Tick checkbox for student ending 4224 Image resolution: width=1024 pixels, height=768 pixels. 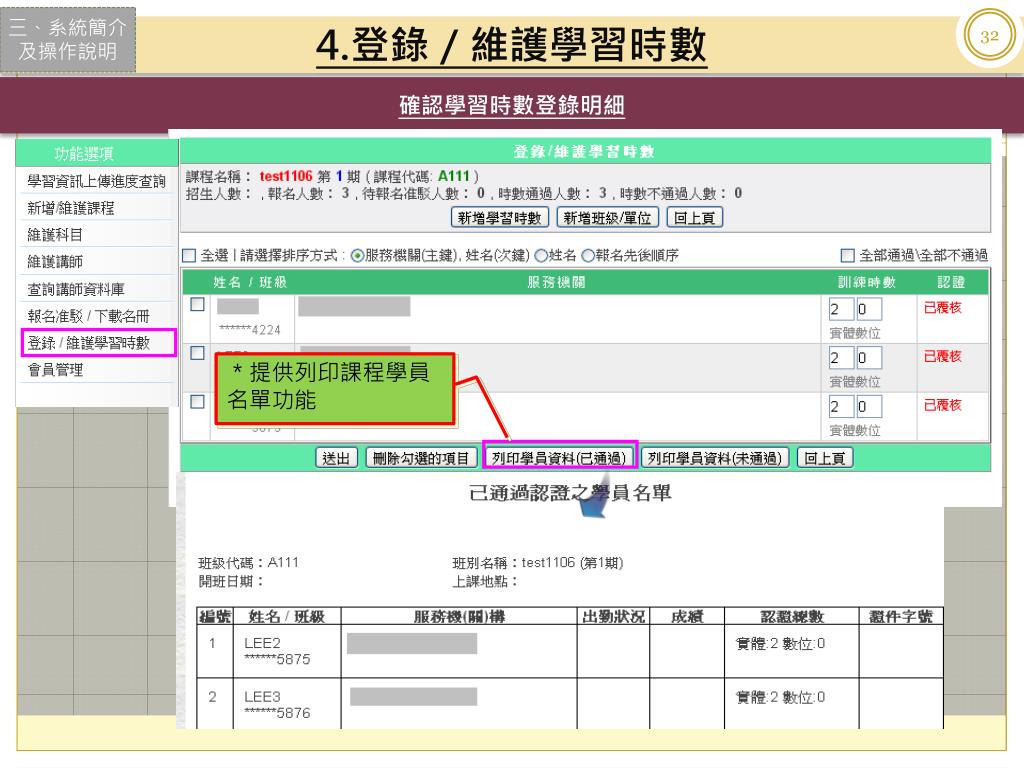point(198,305)
